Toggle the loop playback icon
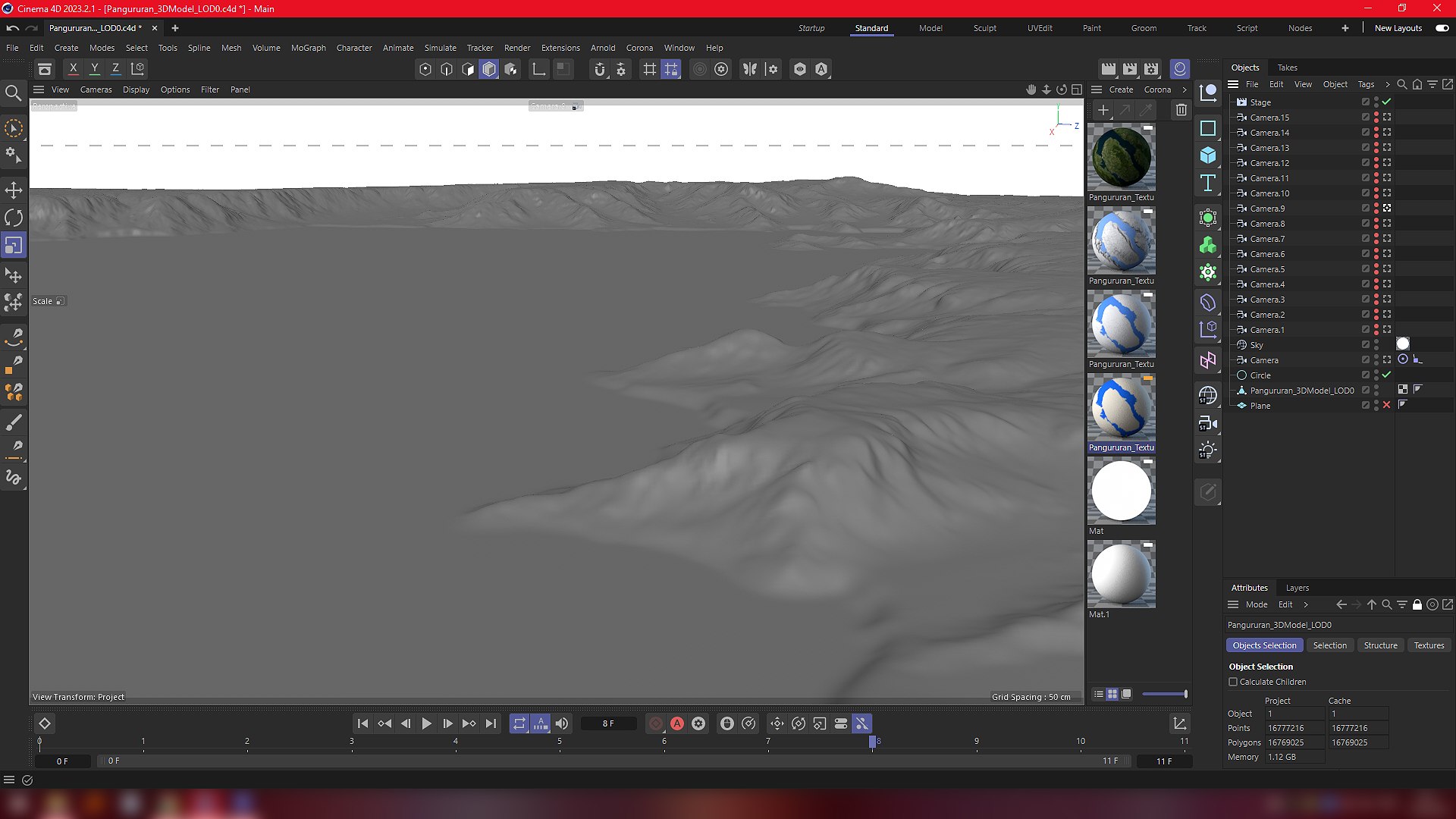1456x819 pixels. click(x=519, y=723)
